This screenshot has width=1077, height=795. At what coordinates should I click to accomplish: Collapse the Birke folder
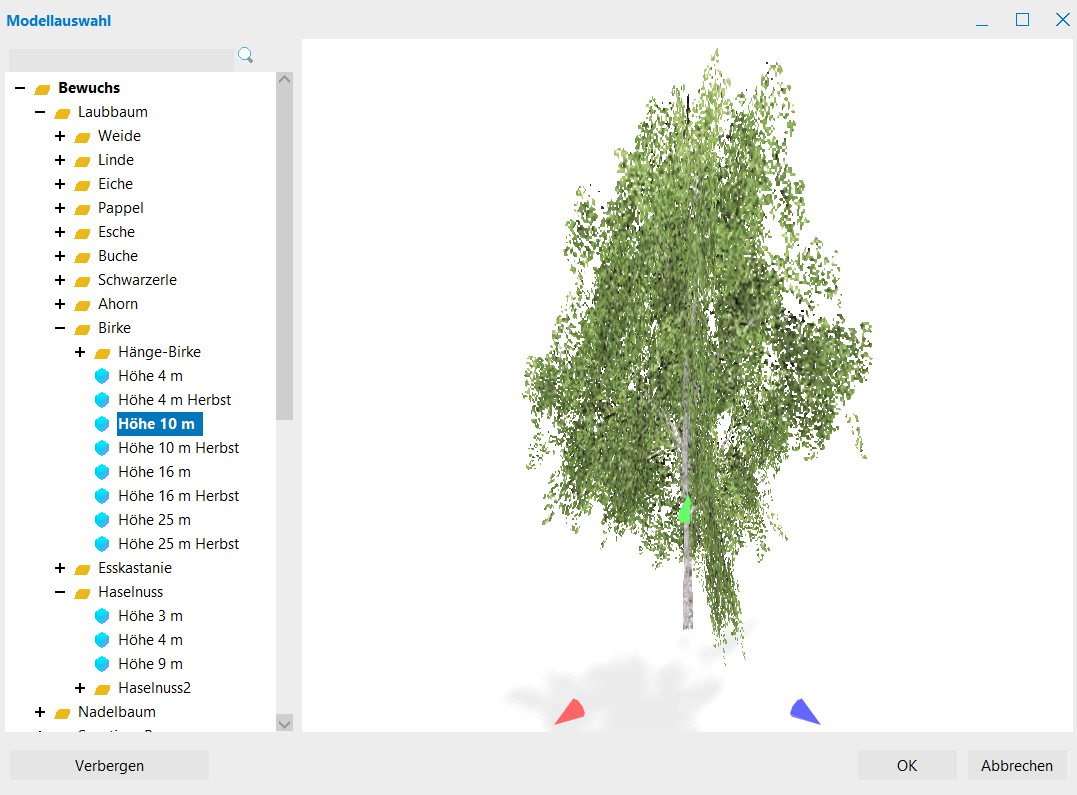(x=60, y=328)
